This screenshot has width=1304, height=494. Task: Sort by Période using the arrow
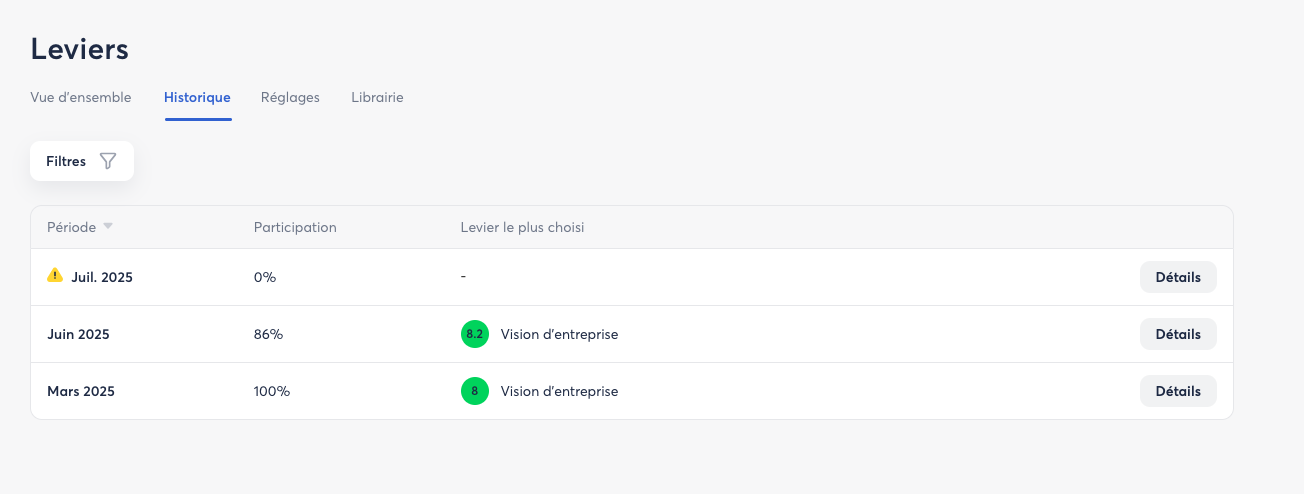click(108, 227)
